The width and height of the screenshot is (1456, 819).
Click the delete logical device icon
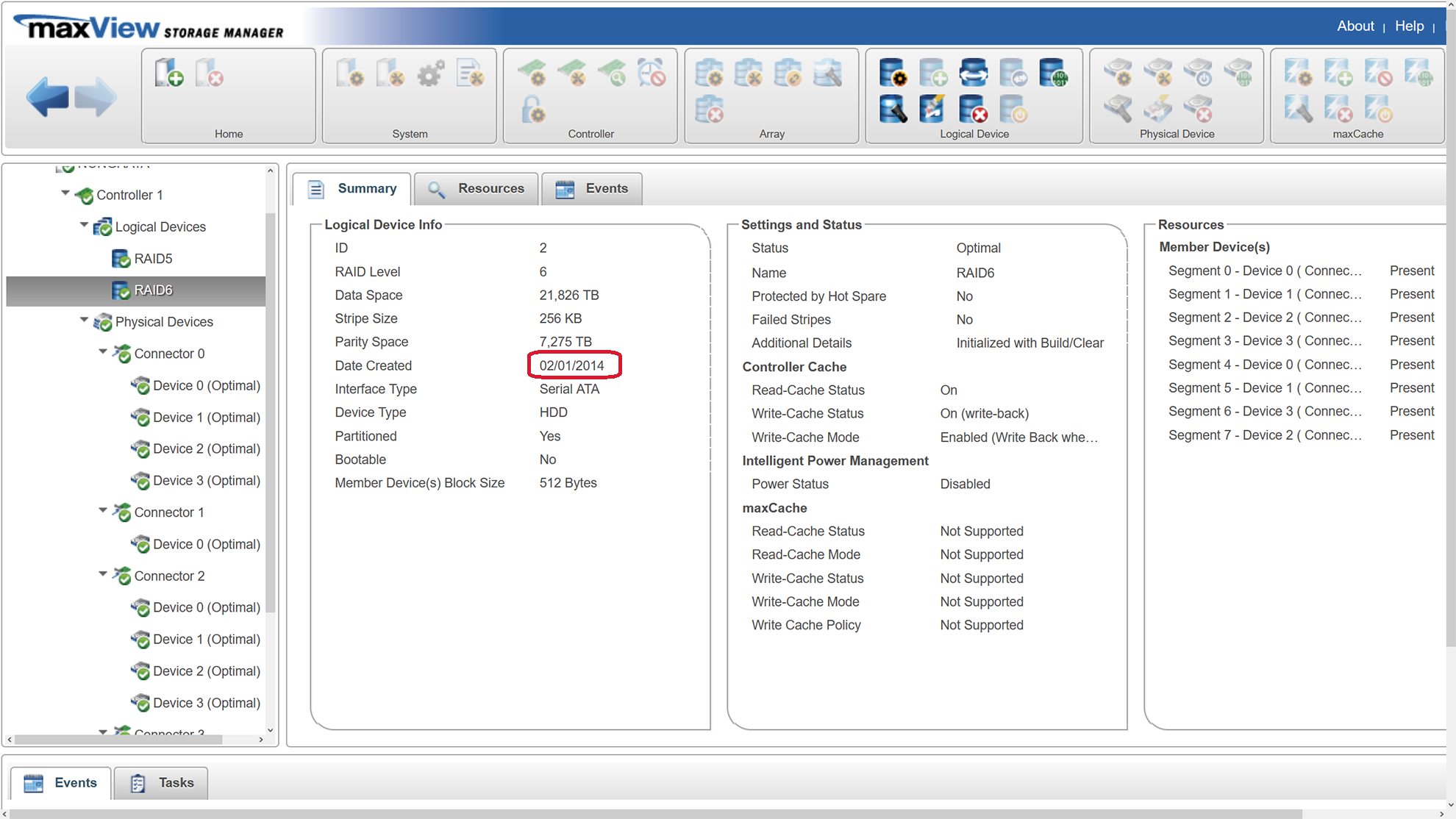(x=973, y=110)
